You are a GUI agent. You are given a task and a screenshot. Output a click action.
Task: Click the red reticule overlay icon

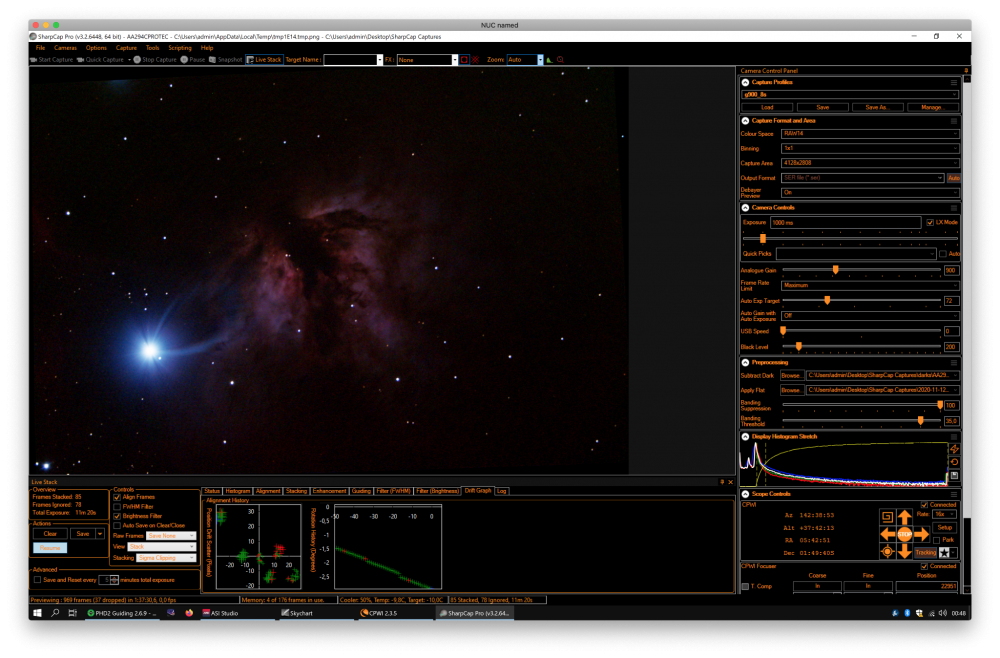[x=475, y=59]
